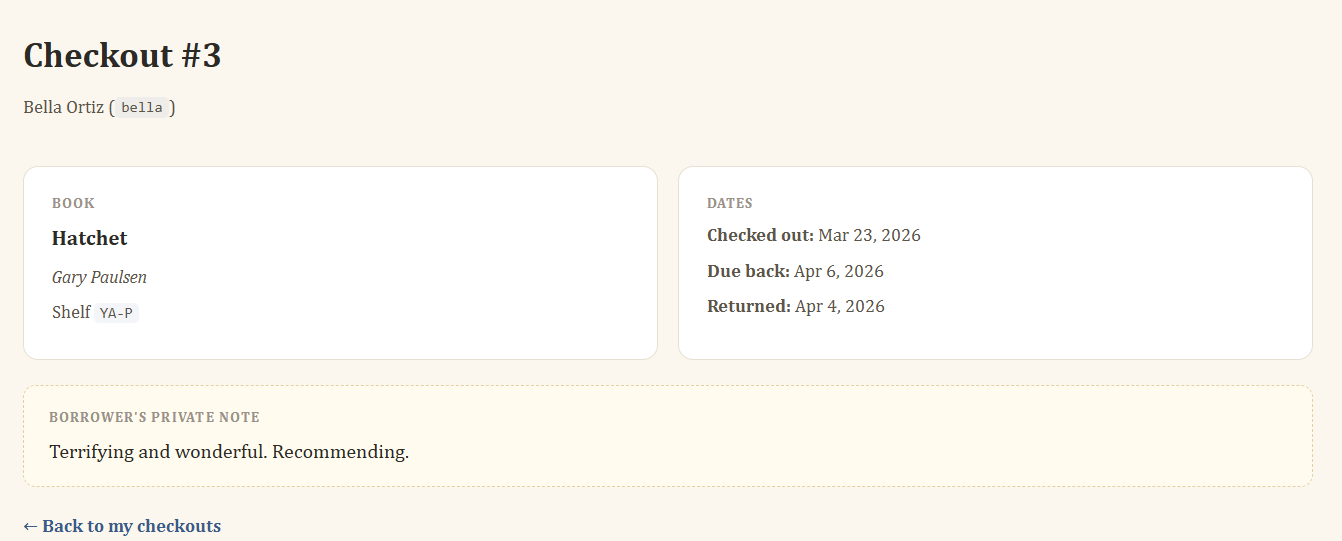Click the bella username badge
Image resolution: width=1342 pixels, height=541 pixels.
[x=141, y=108]
